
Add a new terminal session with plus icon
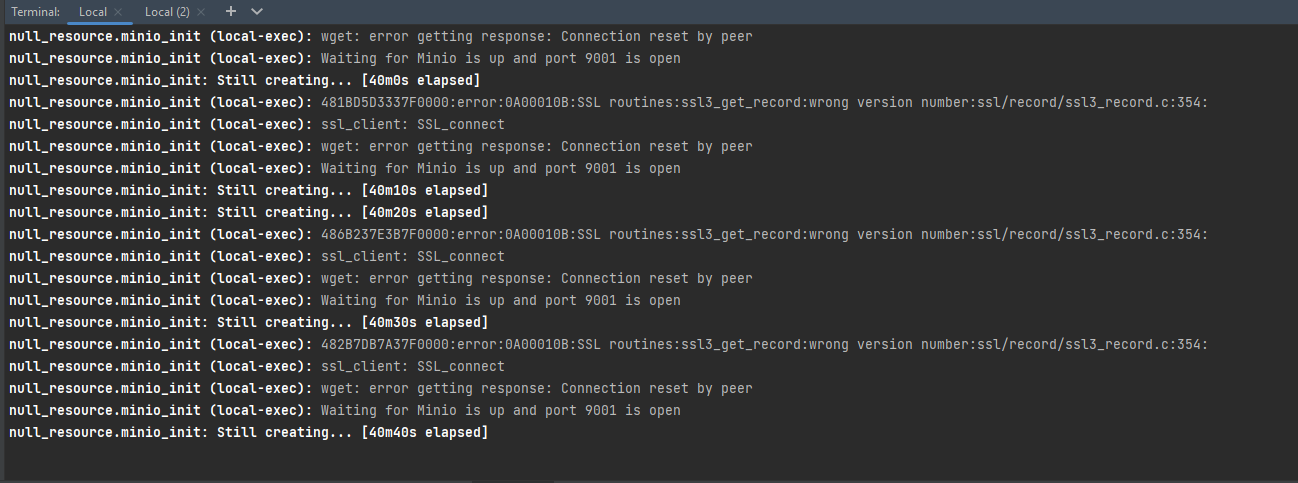click(231, 12)
